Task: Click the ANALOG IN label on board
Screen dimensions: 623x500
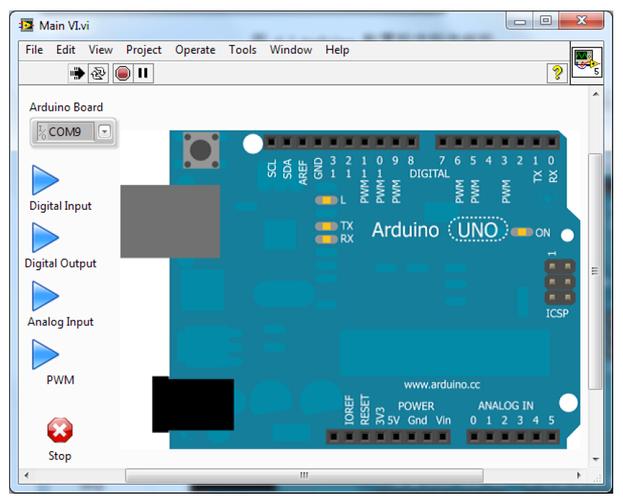Action: (506, 406)
